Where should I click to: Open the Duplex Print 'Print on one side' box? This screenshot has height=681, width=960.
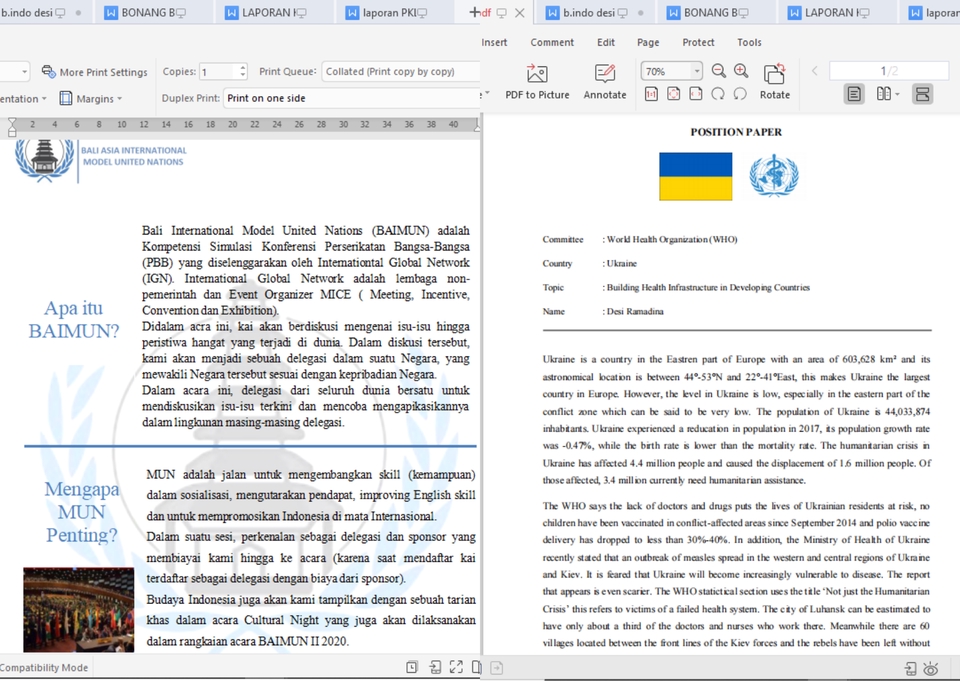click(351, 98)
